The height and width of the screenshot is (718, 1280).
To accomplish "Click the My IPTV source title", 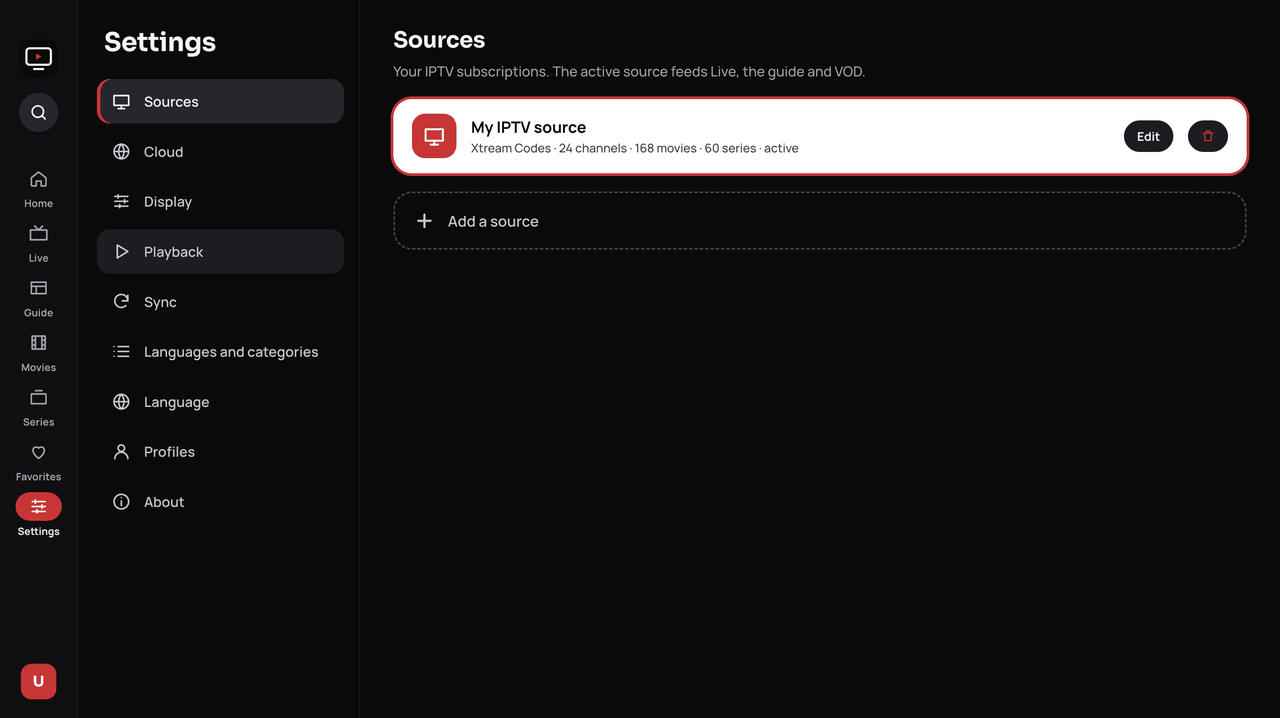I will coord(528,127).
